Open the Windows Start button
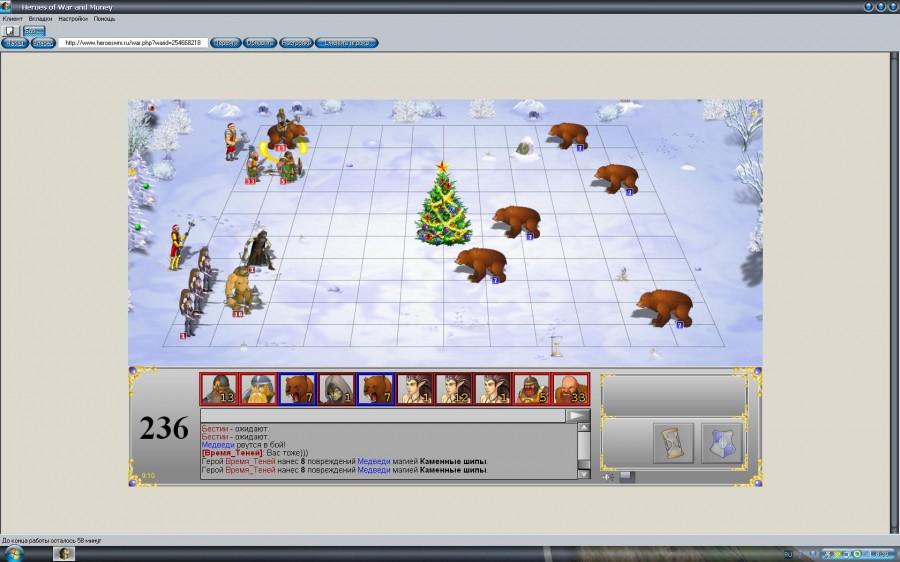 click(x=13, y=554)
